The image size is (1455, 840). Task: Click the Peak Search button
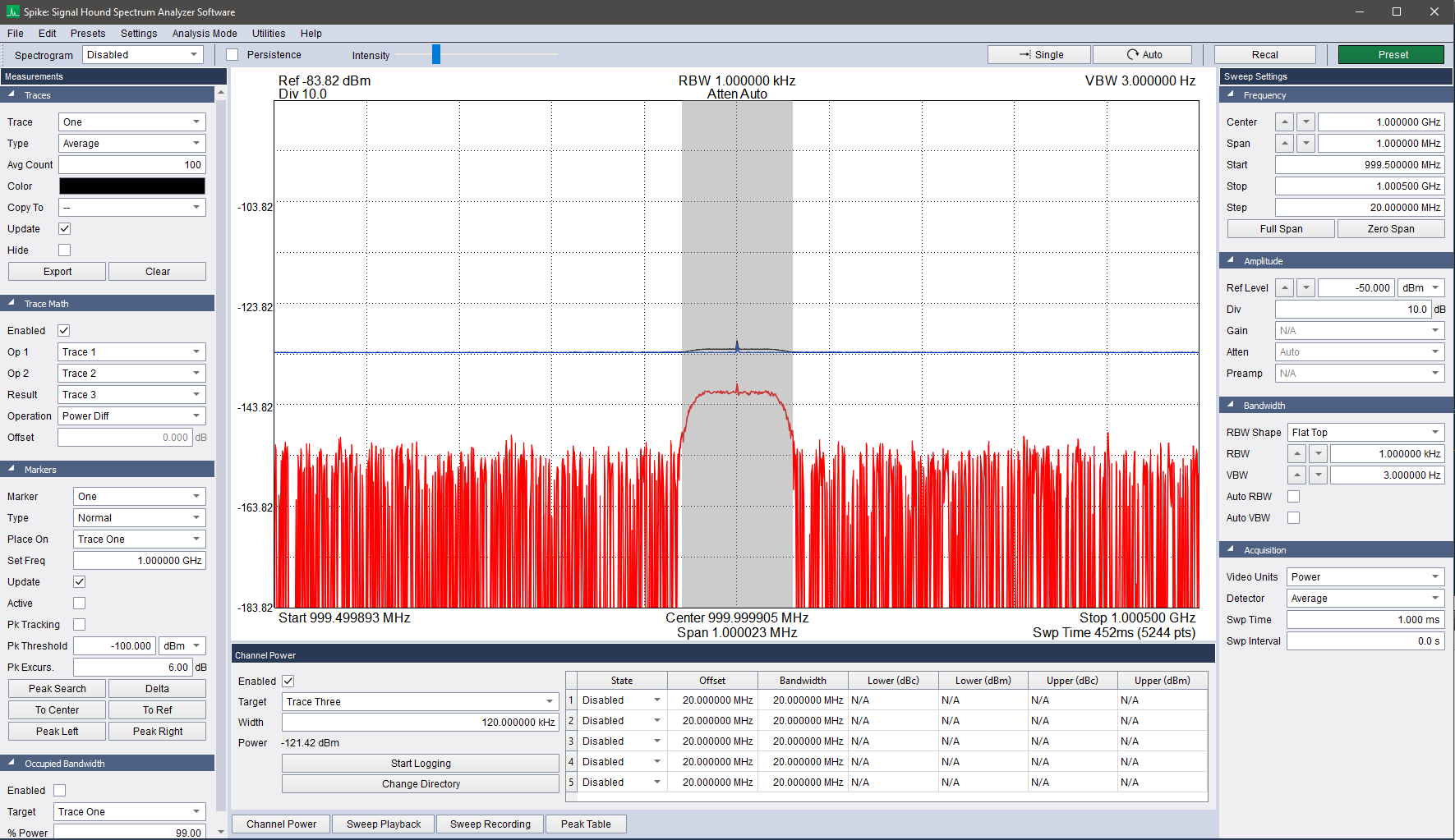point(58,689)
